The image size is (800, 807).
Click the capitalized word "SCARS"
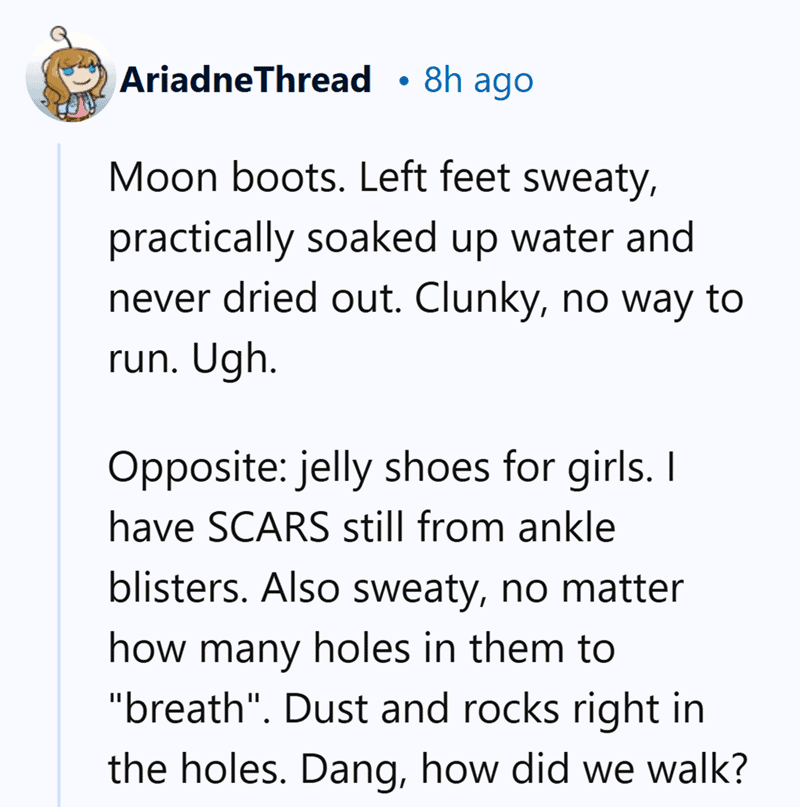[269, 528]
